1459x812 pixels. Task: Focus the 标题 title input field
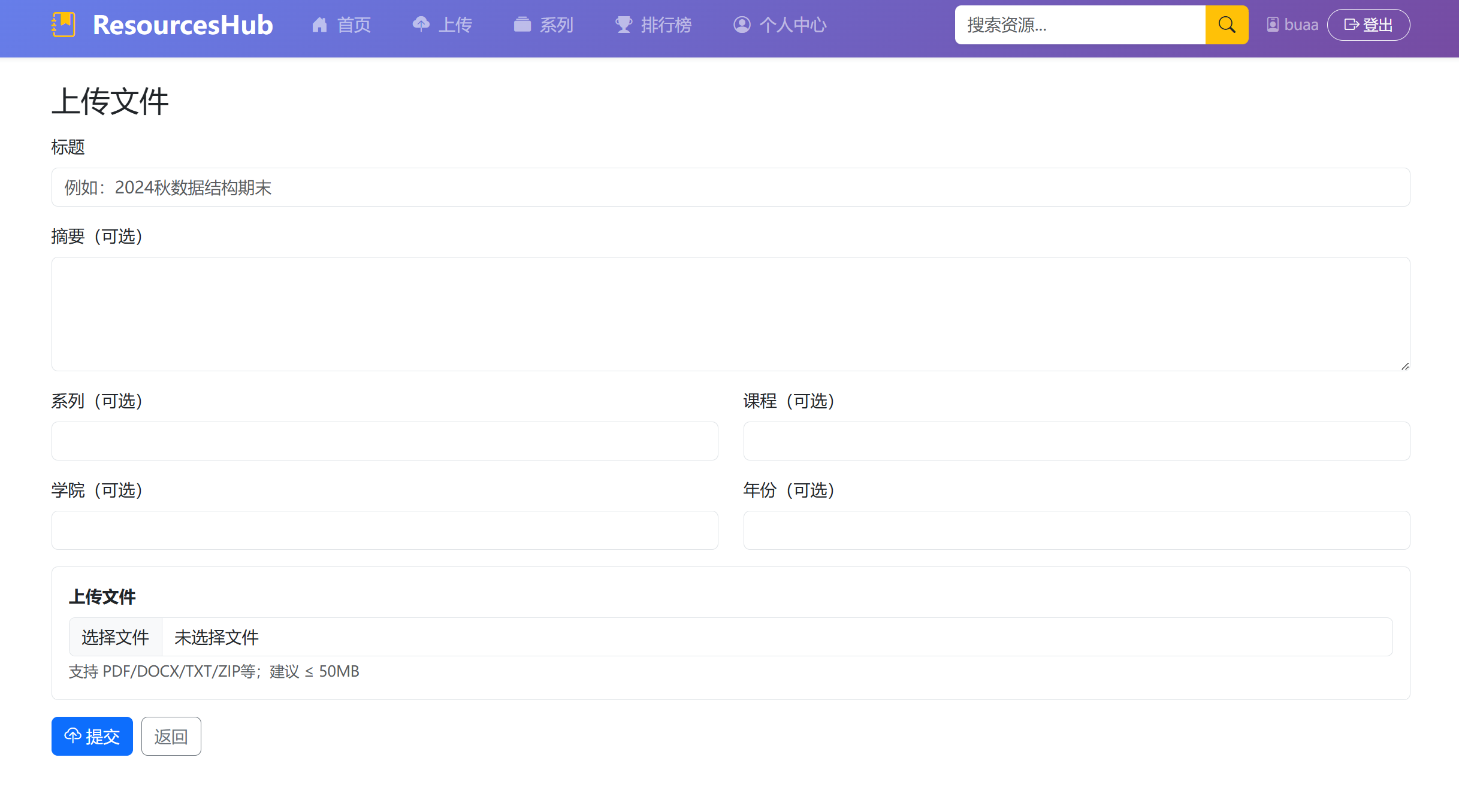[x=730, y=187]
